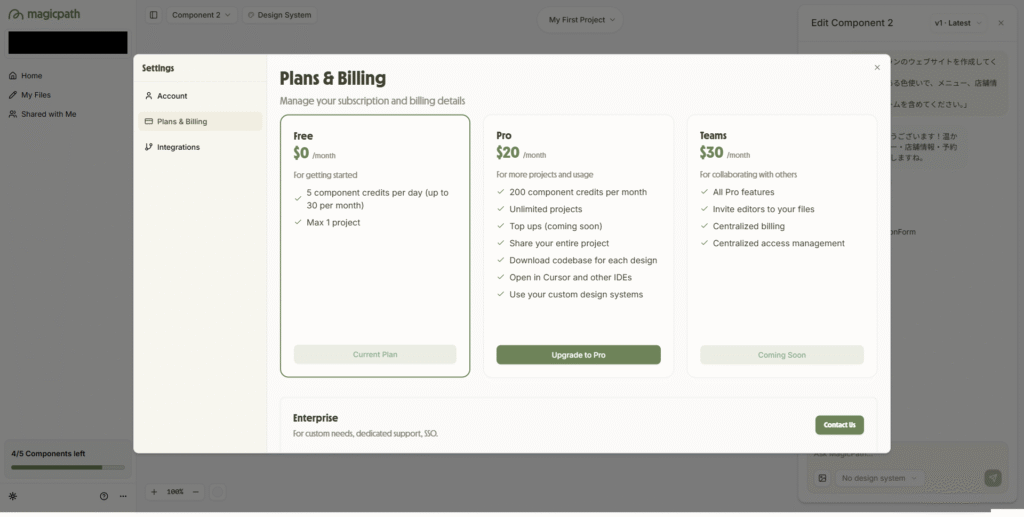
Task: Open the My First Project dropdown
Action: [x=581, y=20]
